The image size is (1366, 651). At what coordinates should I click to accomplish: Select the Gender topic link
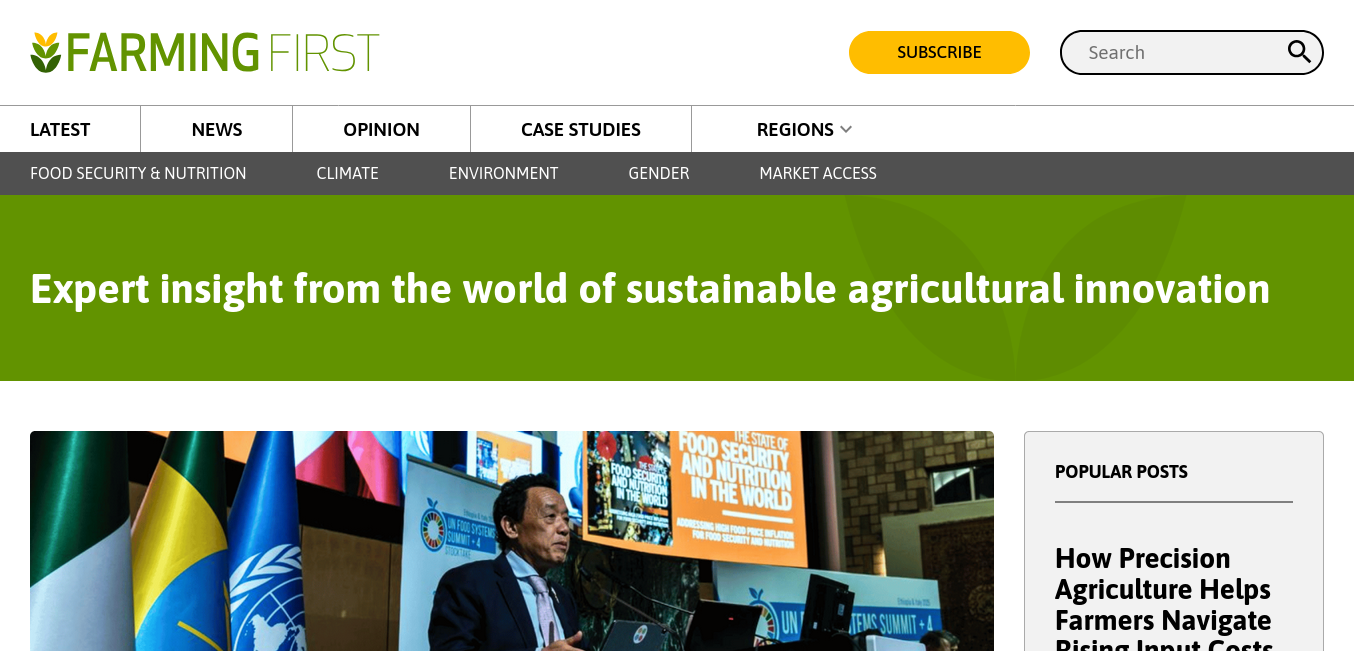point(659,173)
